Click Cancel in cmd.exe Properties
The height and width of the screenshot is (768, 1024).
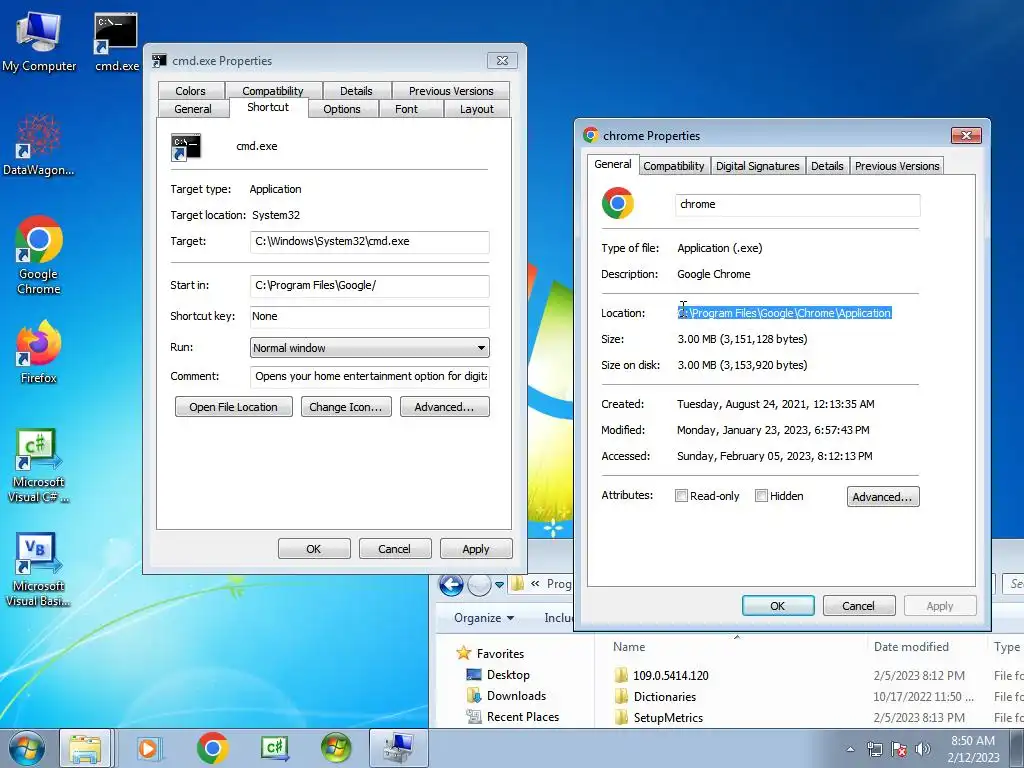pyautogui.click(x=394, y=549)
